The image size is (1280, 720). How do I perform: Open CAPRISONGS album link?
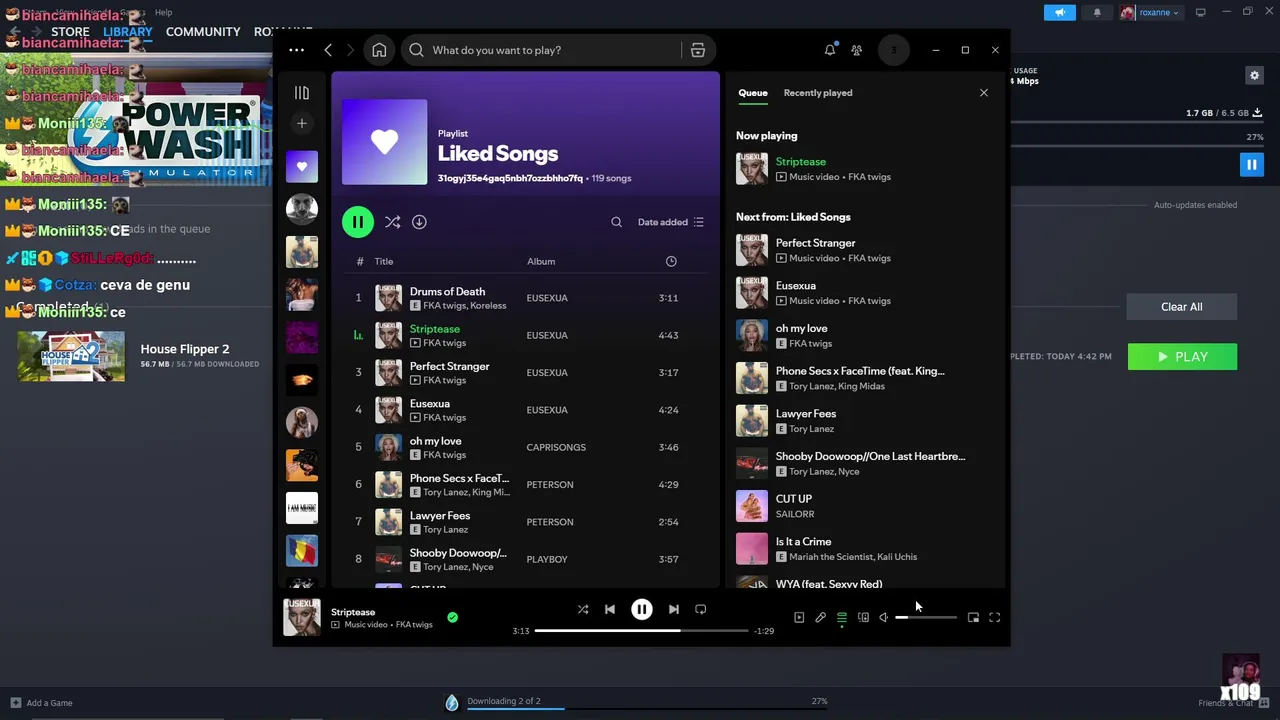click(x=556, y=447)
